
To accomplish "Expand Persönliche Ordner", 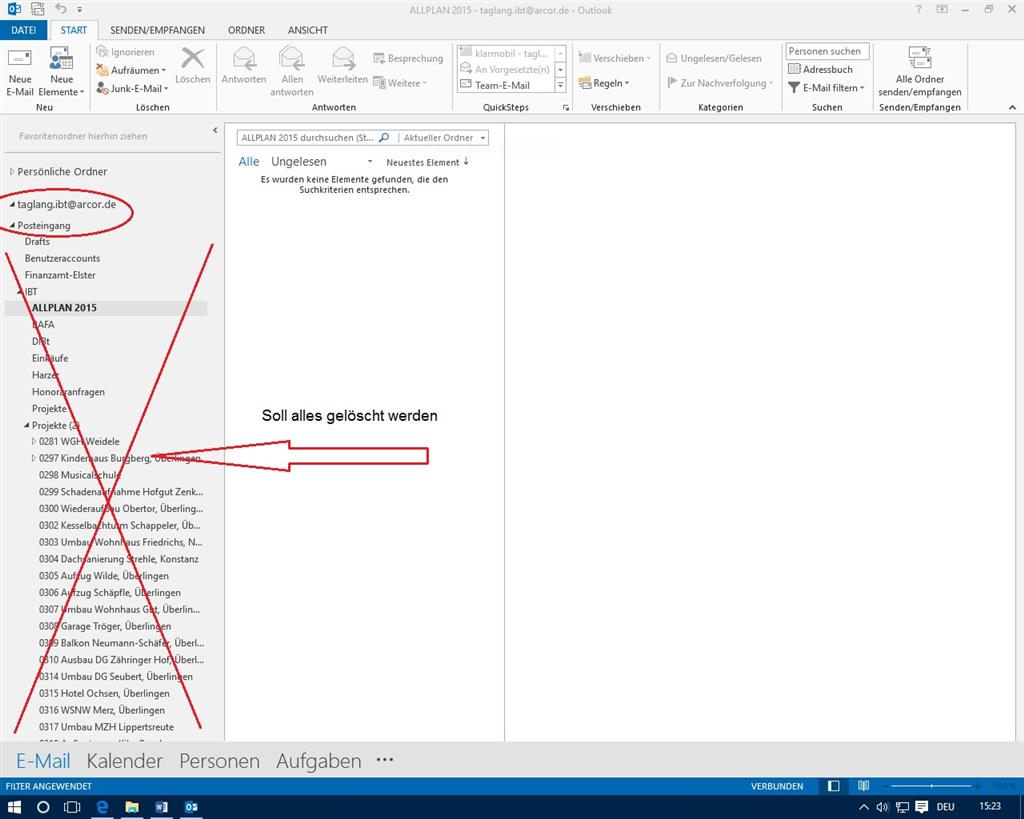I will pyautogui.click(x=12, y=172).
